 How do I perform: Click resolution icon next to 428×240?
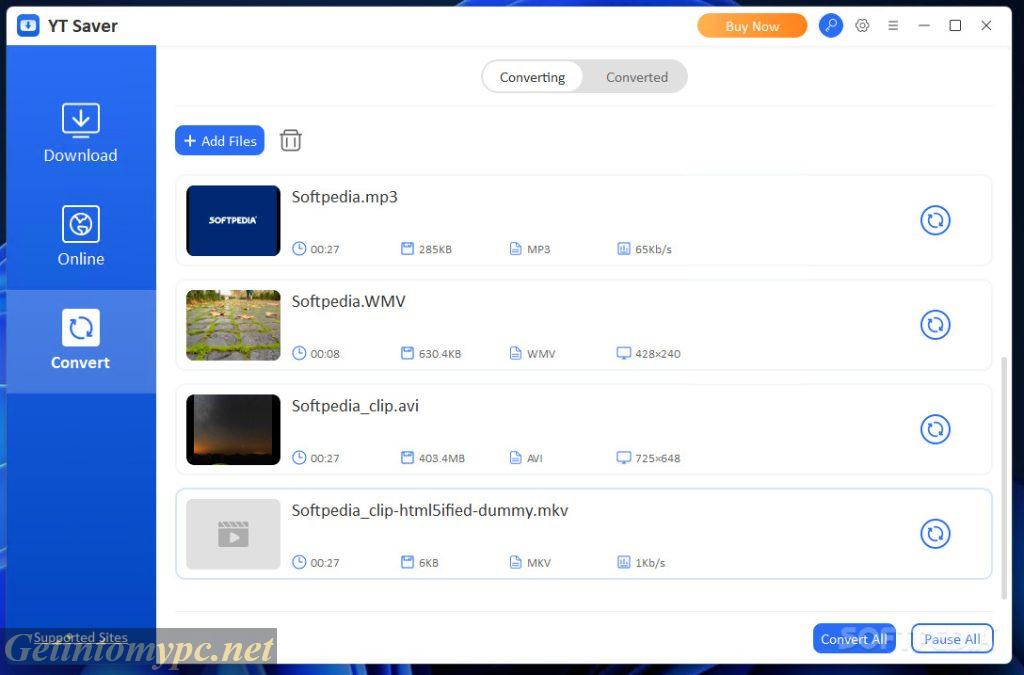click(624, 353)
